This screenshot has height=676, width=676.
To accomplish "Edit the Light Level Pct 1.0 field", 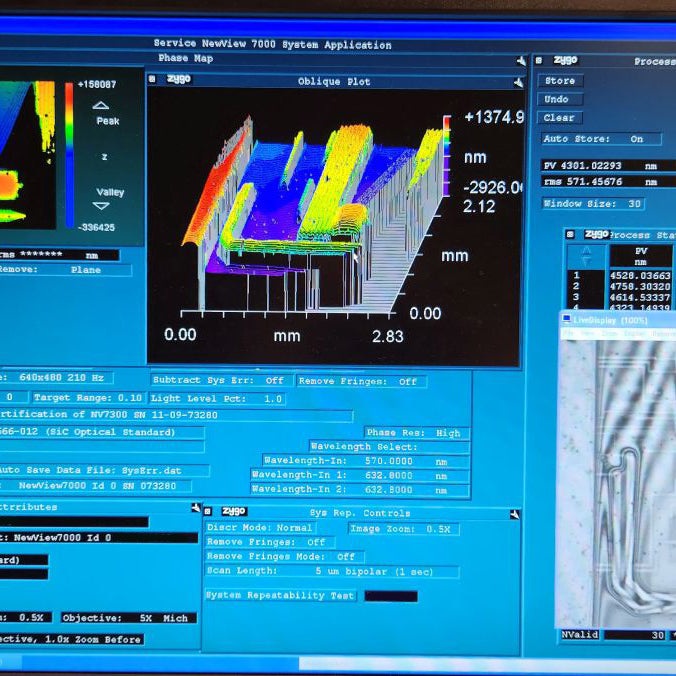I will tap(216, 398).
